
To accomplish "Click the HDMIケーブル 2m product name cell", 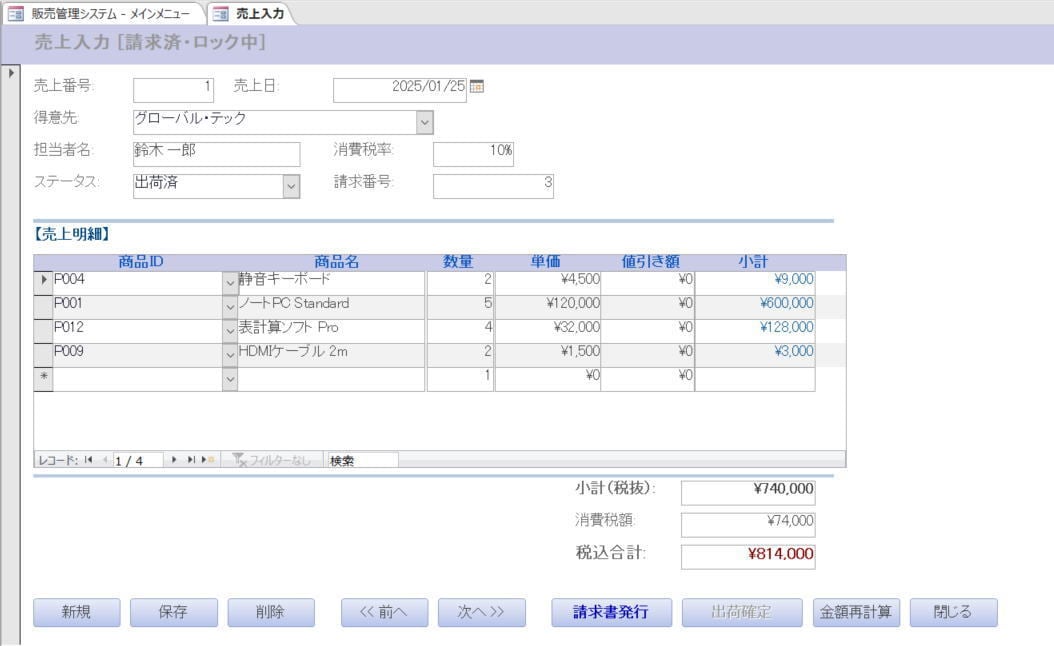I will [x=331, y=355].
